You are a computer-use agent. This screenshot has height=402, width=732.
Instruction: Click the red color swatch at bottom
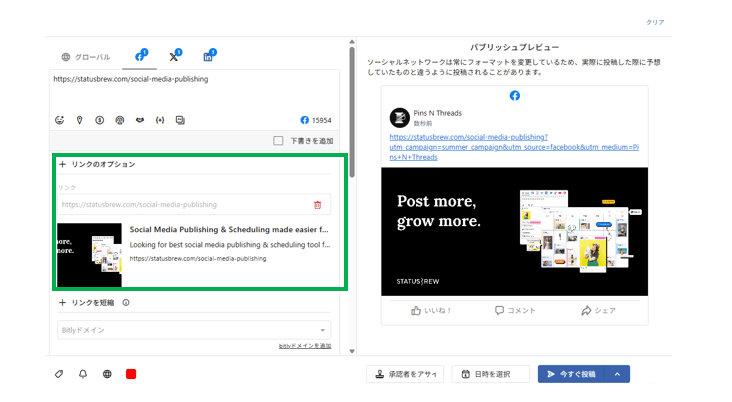click(131, 374)
